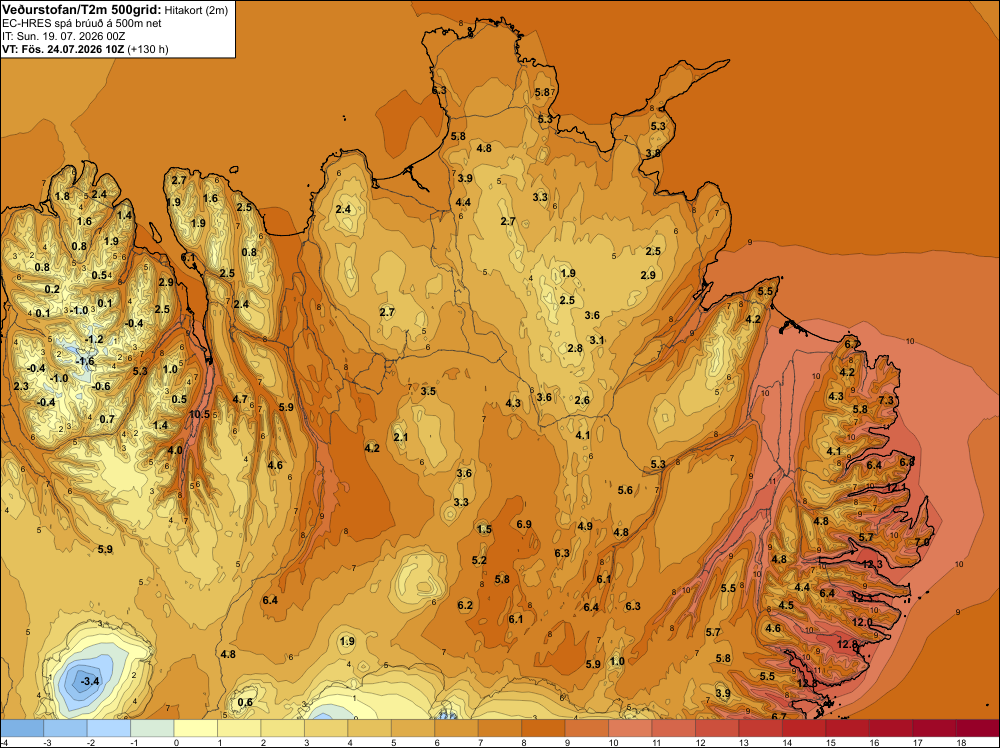Click the 6.8 temperature value
1000x748 pixels.
point(906,462)
